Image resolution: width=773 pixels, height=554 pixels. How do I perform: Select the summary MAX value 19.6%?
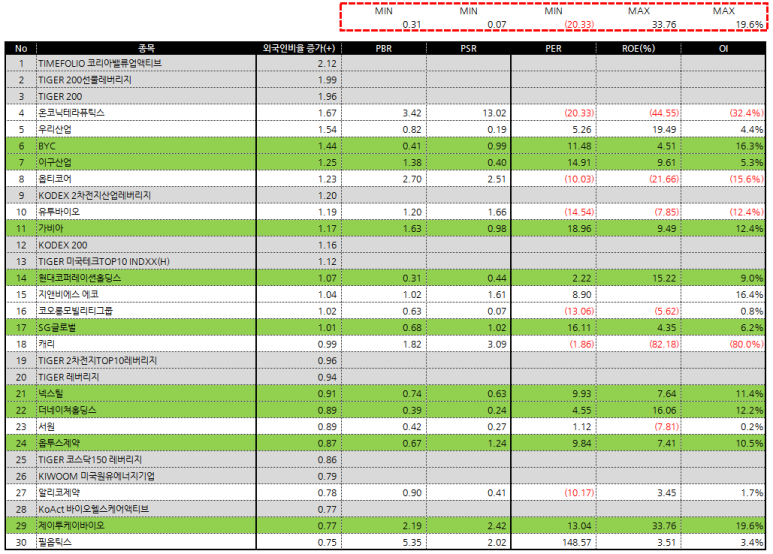pos(749,24)
